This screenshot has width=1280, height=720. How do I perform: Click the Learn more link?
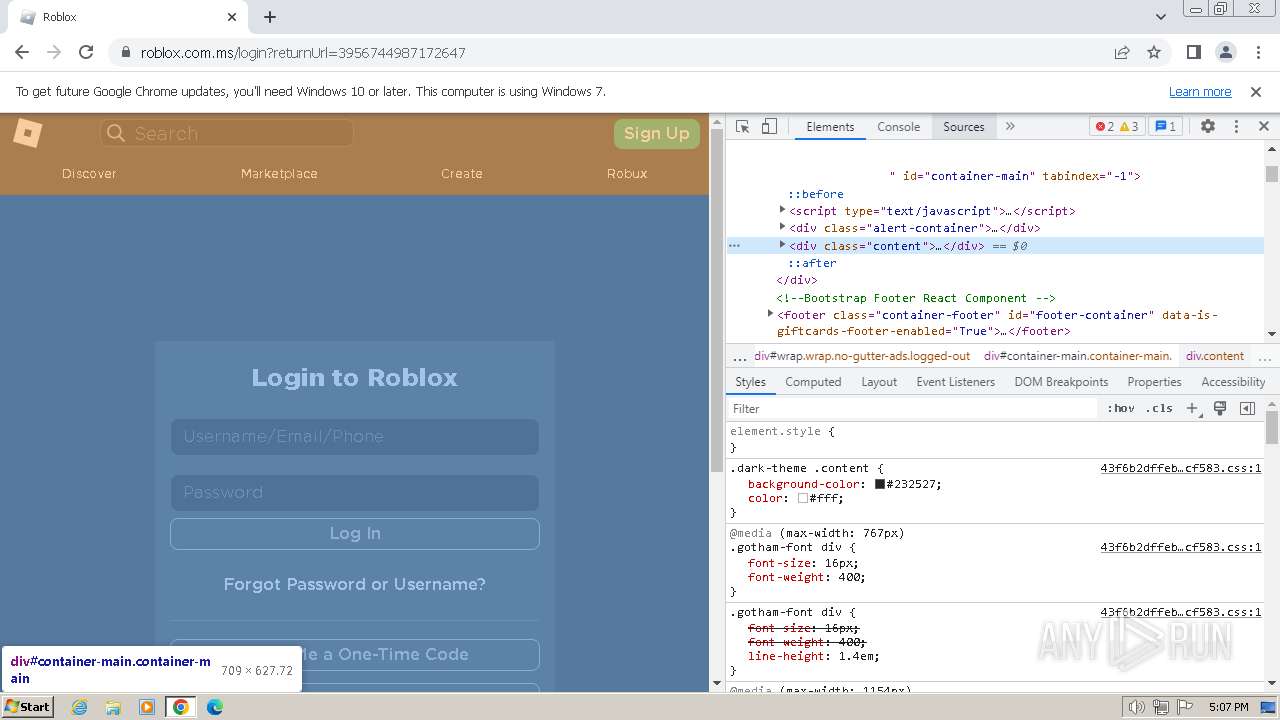tap(1200, 91)
